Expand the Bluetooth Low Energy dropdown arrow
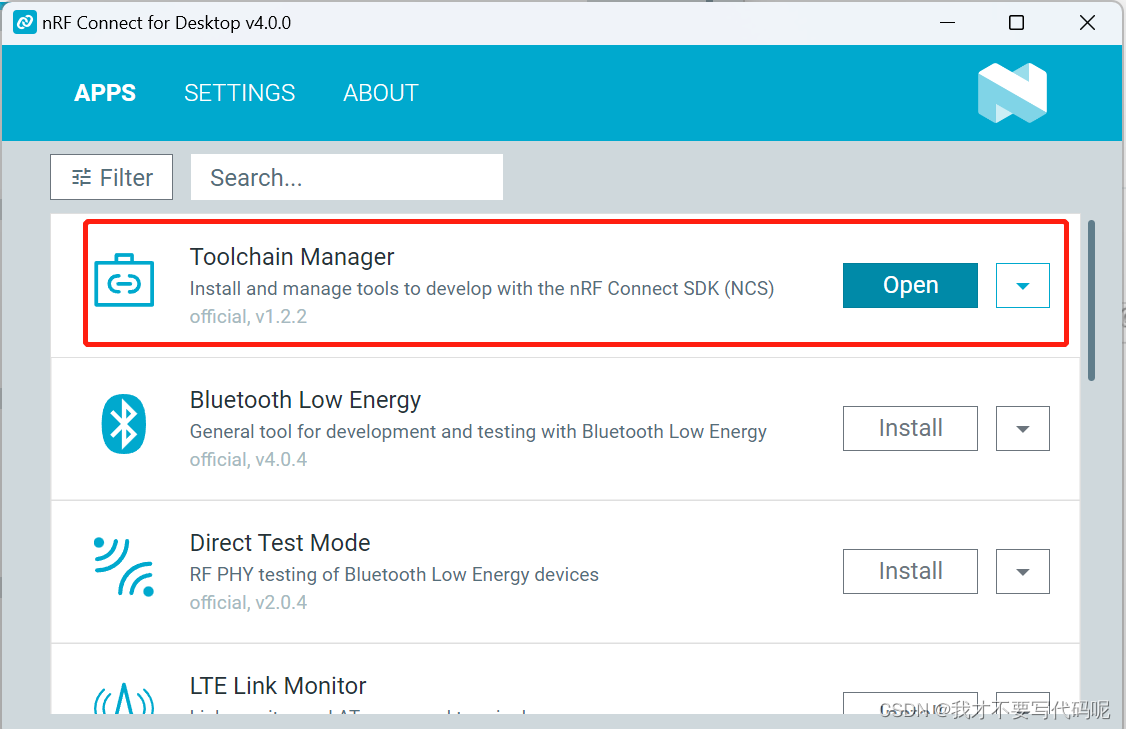 click(1023, 428)
